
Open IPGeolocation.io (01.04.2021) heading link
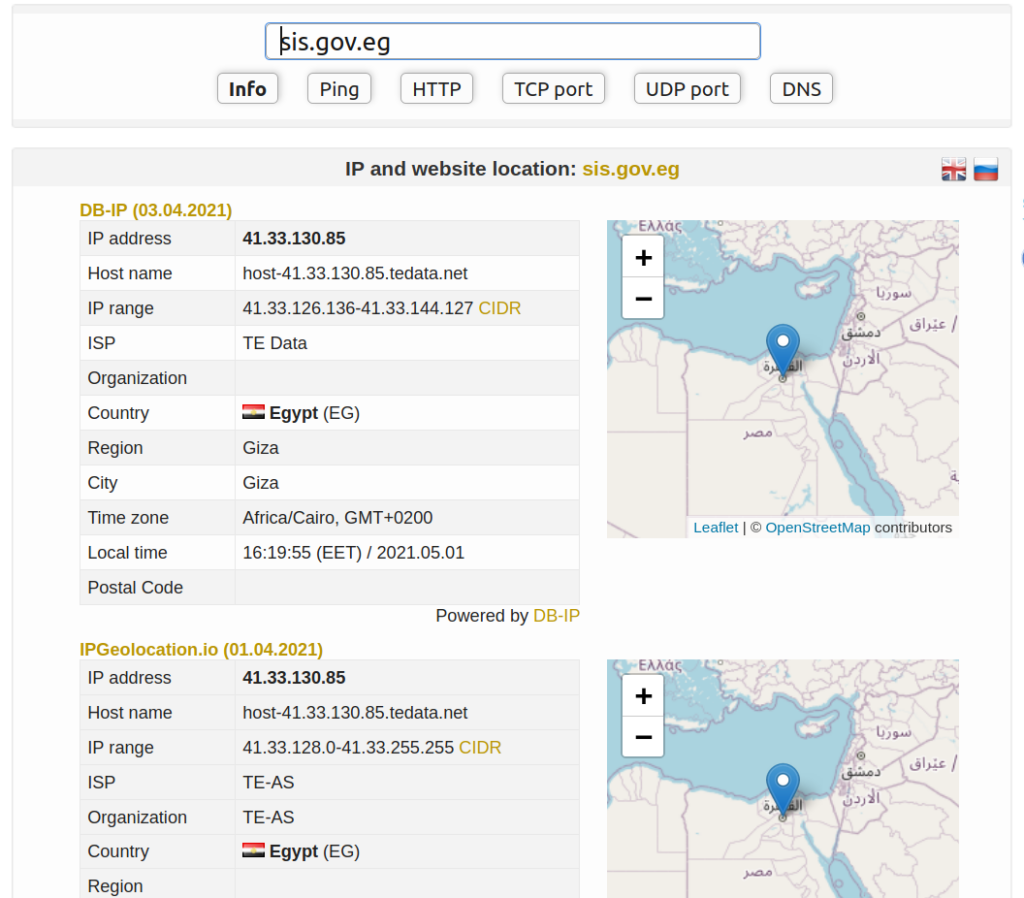201,649
